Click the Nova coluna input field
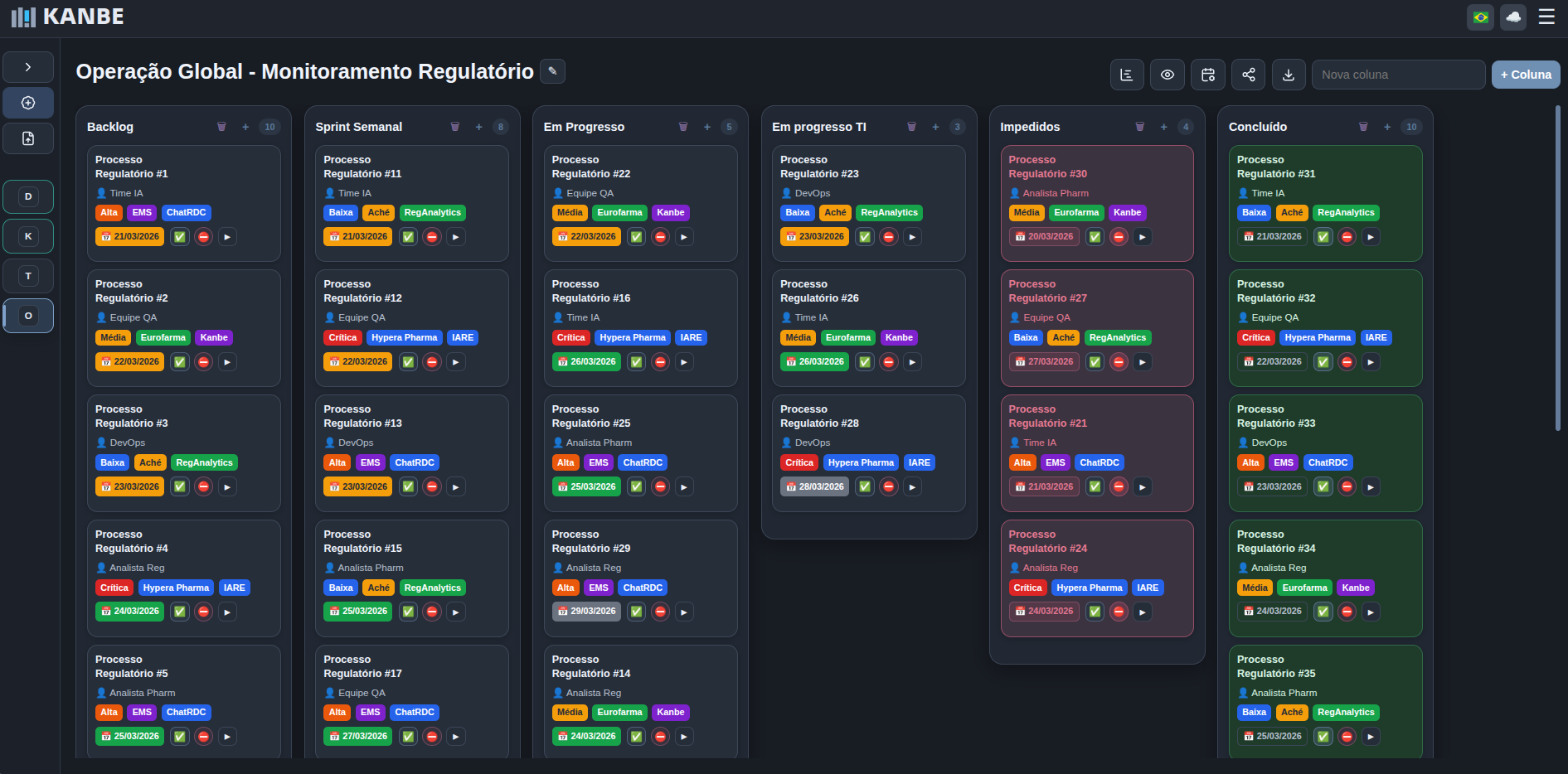 pos(1399,75)
